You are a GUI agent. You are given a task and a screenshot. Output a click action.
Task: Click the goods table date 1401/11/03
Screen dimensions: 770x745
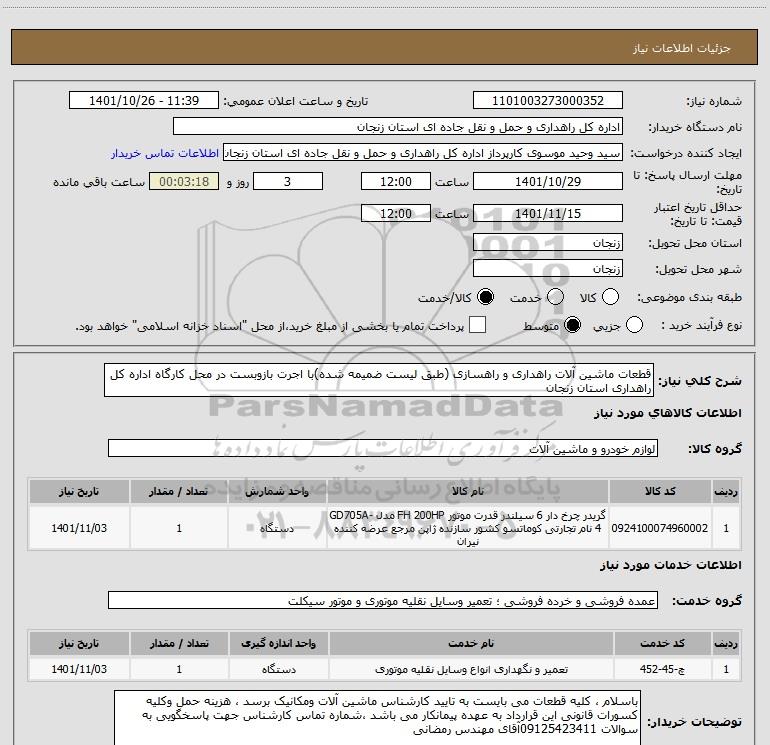pos(79,528)
